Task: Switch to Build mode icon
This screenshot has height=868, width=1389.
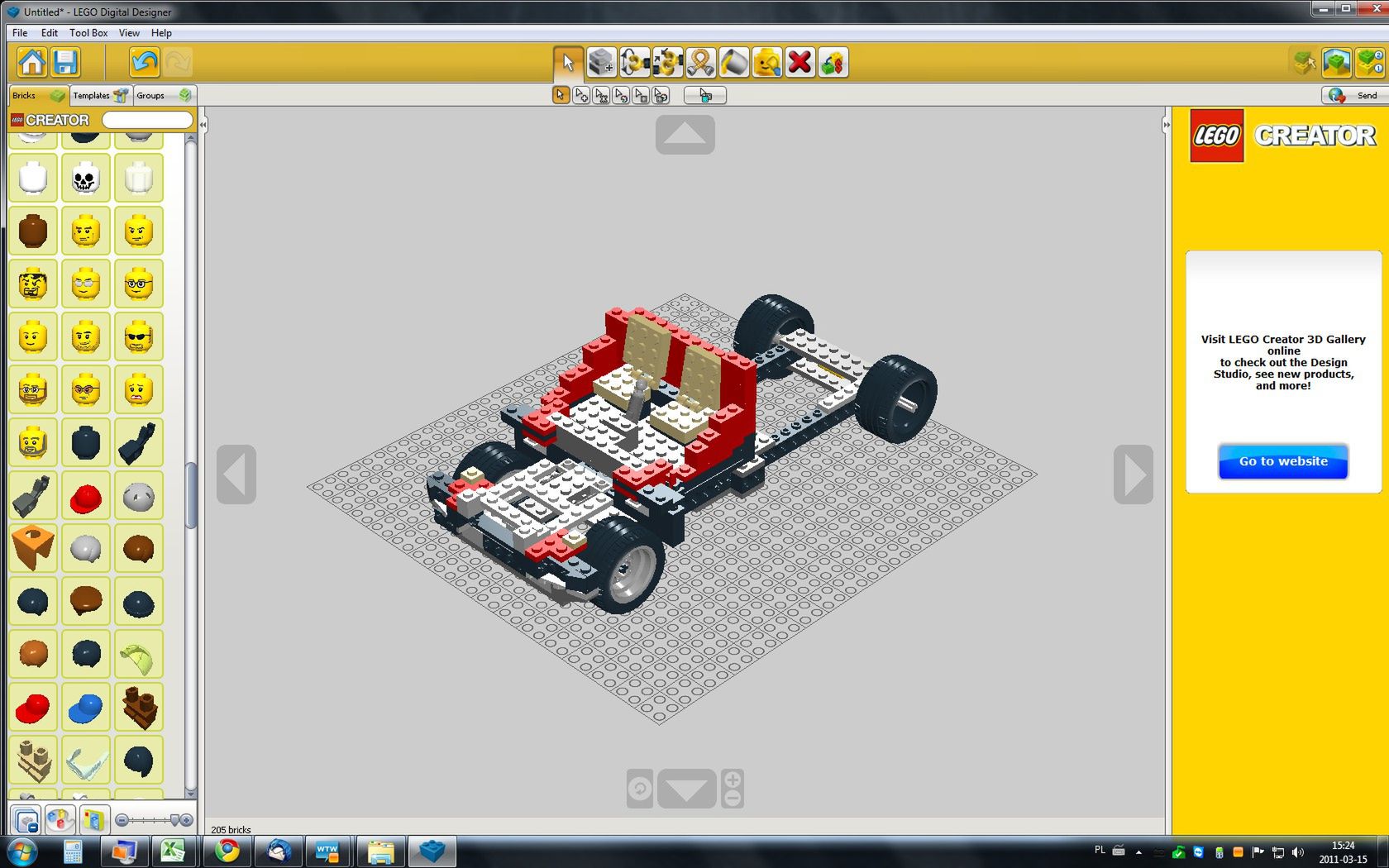Action: [x=1305, y=63]
